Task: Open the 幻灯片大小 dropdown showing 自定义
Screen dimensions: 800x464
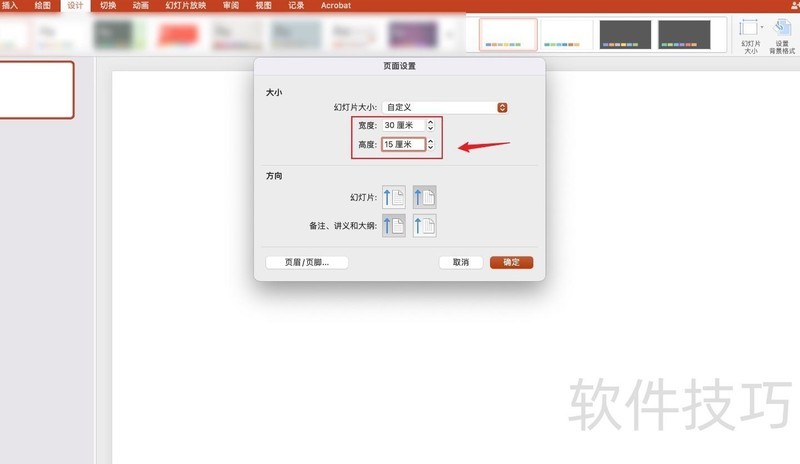Action: (445, 107)
